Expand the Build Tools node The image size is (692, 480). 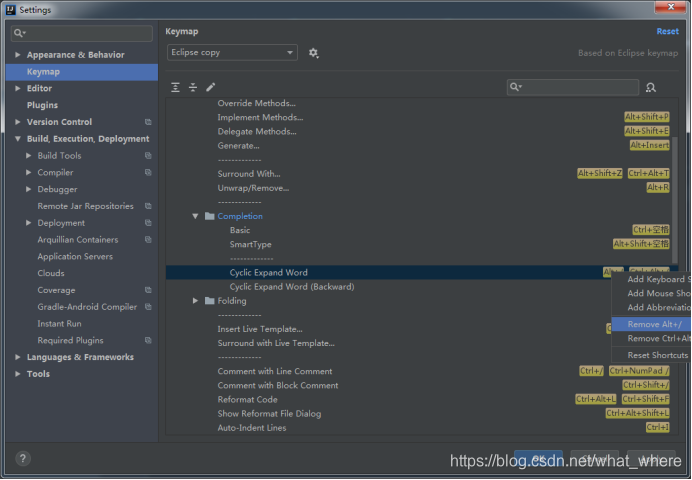[x=28, y=155]
